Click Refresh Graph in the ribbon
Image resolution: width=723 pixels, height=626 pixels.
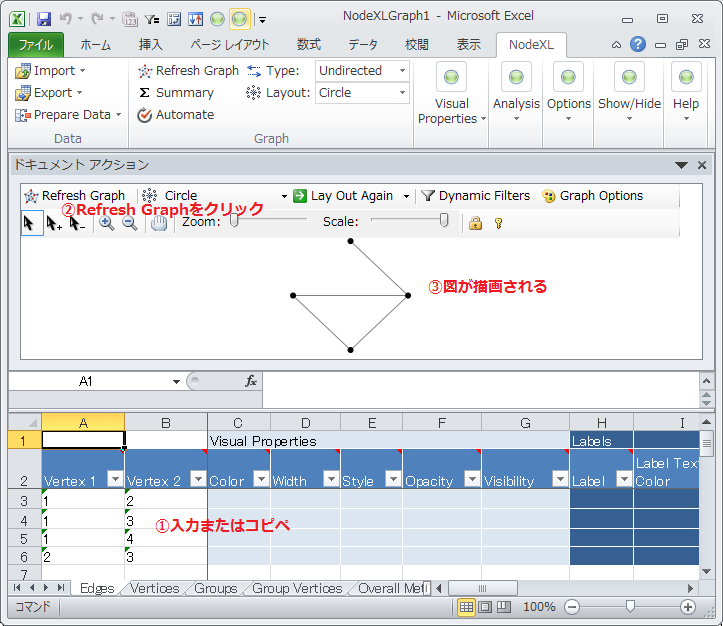[x=188, y=71]
